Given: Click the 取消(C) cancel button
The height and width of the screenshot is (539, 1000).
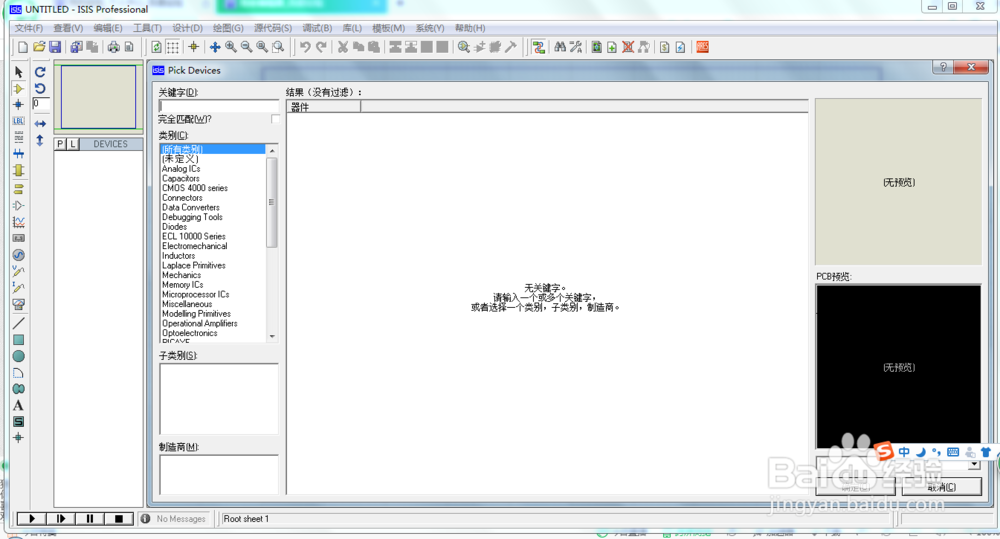Looking at the screenshot, I should click(x=941, y=487).
